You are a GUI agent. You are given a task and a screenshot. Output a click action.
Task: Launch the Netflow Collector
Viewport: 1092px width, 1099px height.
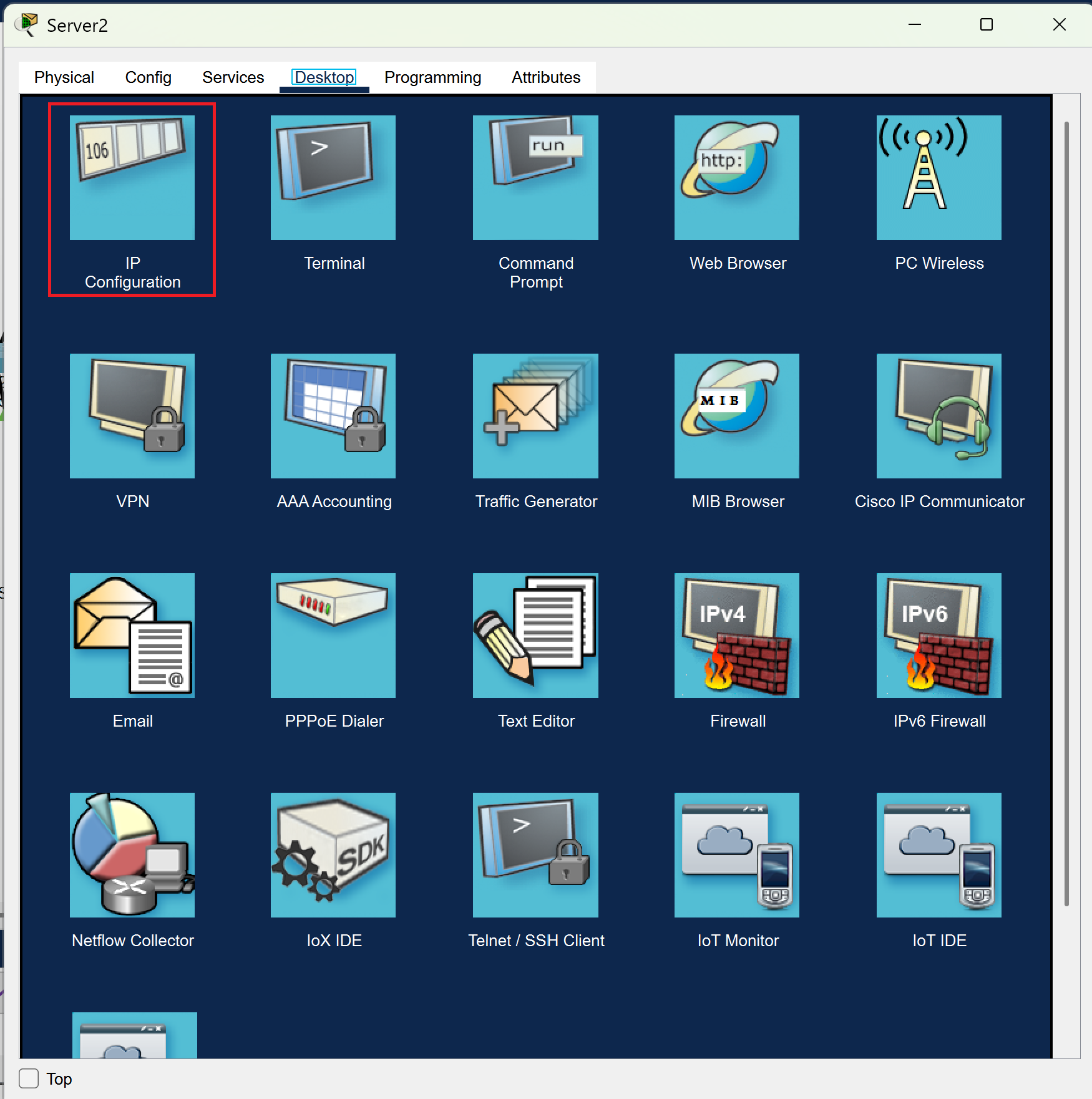(132, 855)
